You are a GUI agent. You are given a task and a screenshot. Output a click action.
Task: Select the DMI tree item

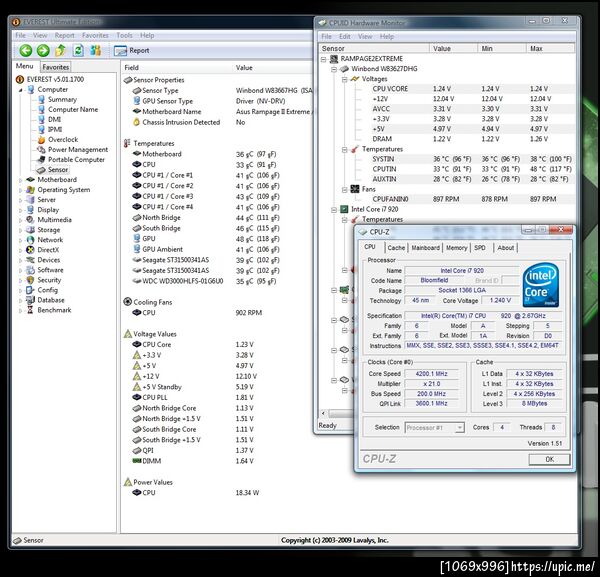click(54, 119)
